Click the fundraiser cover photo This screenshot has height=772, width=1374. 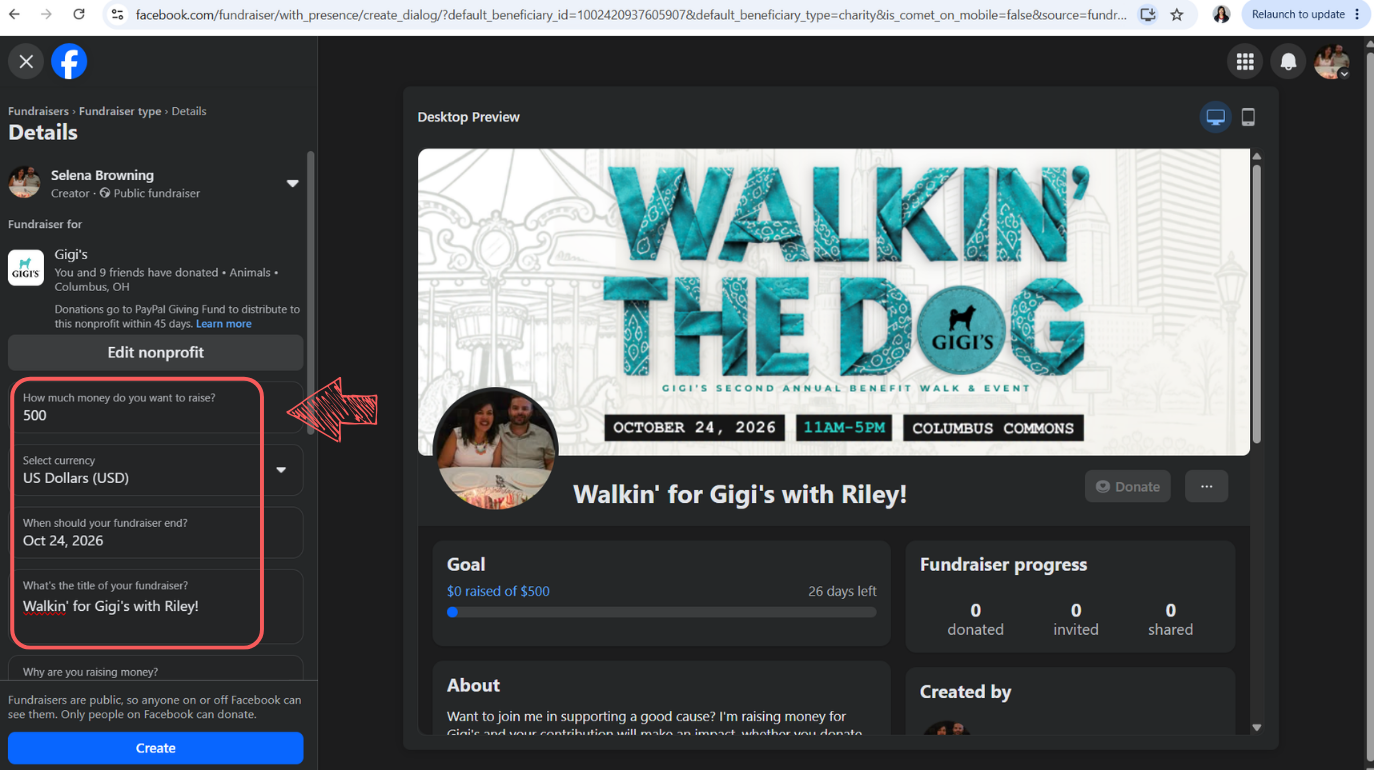point(834,302)
